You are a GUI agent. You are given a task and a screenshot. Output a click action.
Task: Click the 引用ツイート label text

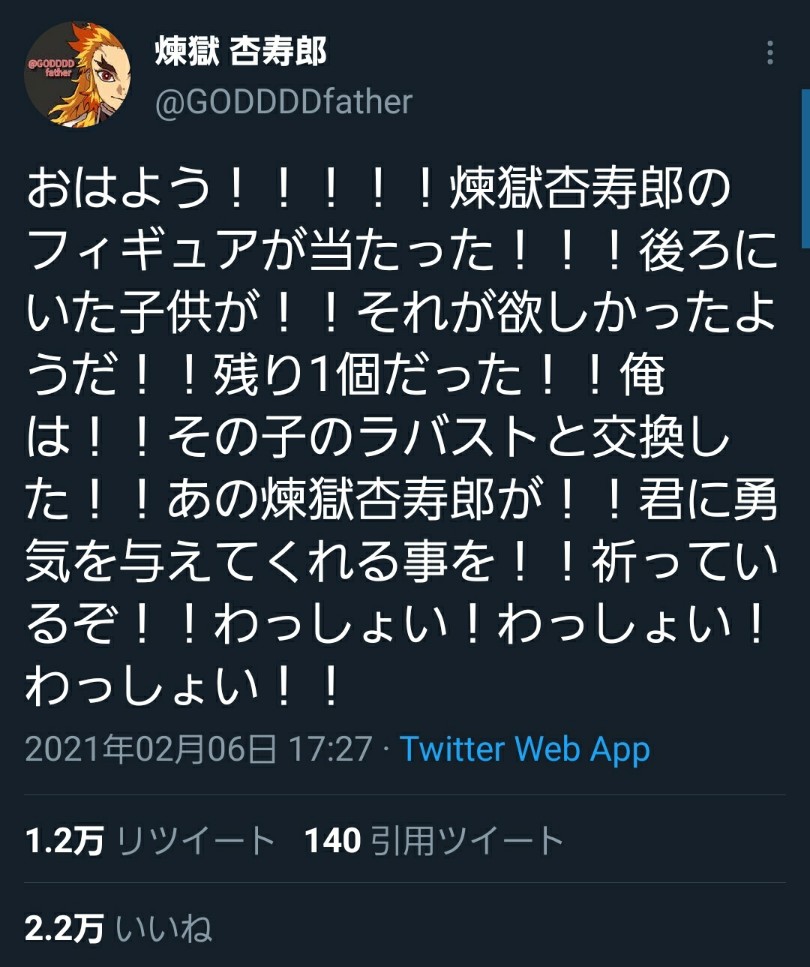[468, 841]
